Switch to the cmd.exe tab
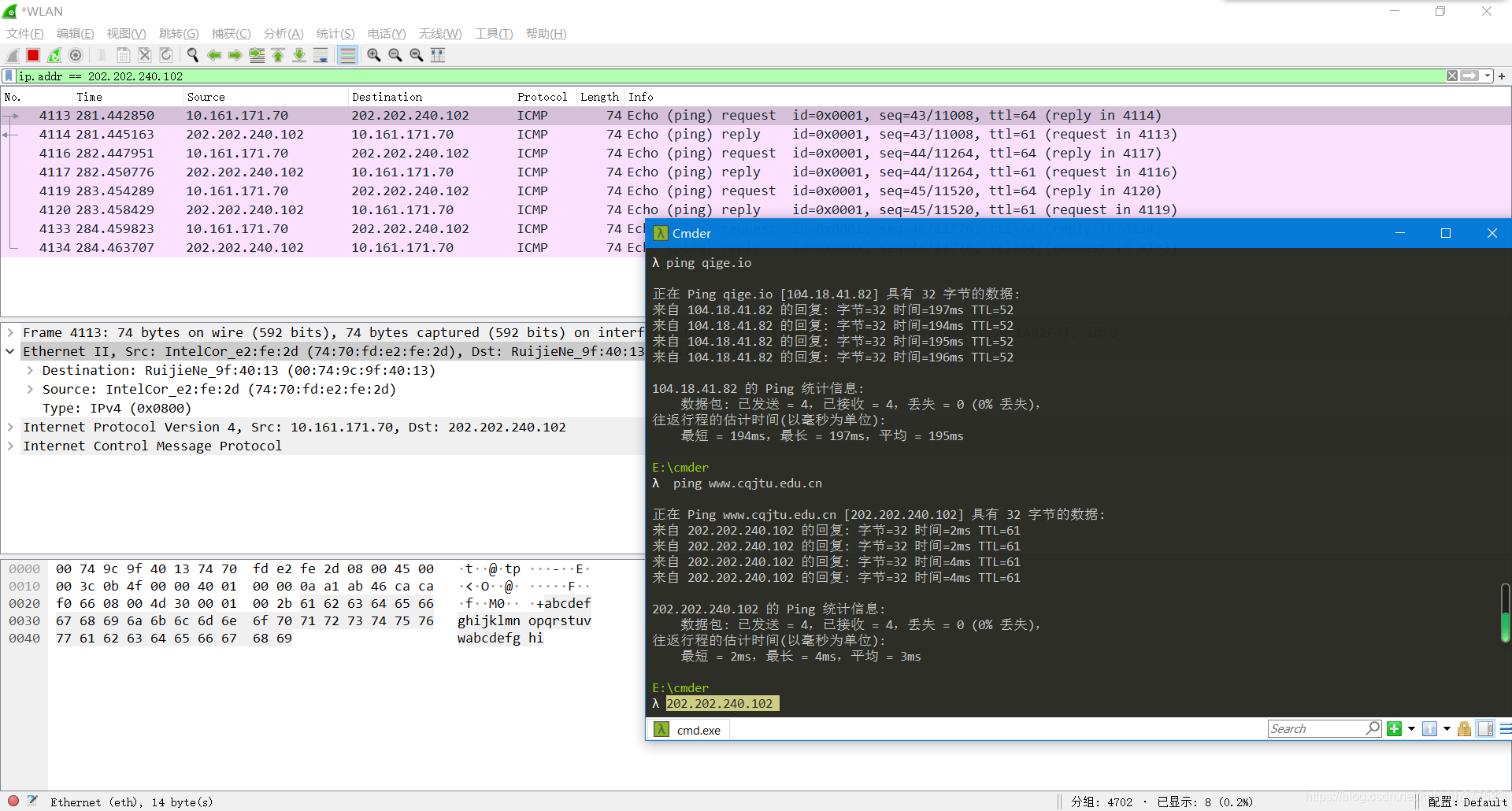Image resolution: width=1512 pixels, height=811 pixels. 688,730
